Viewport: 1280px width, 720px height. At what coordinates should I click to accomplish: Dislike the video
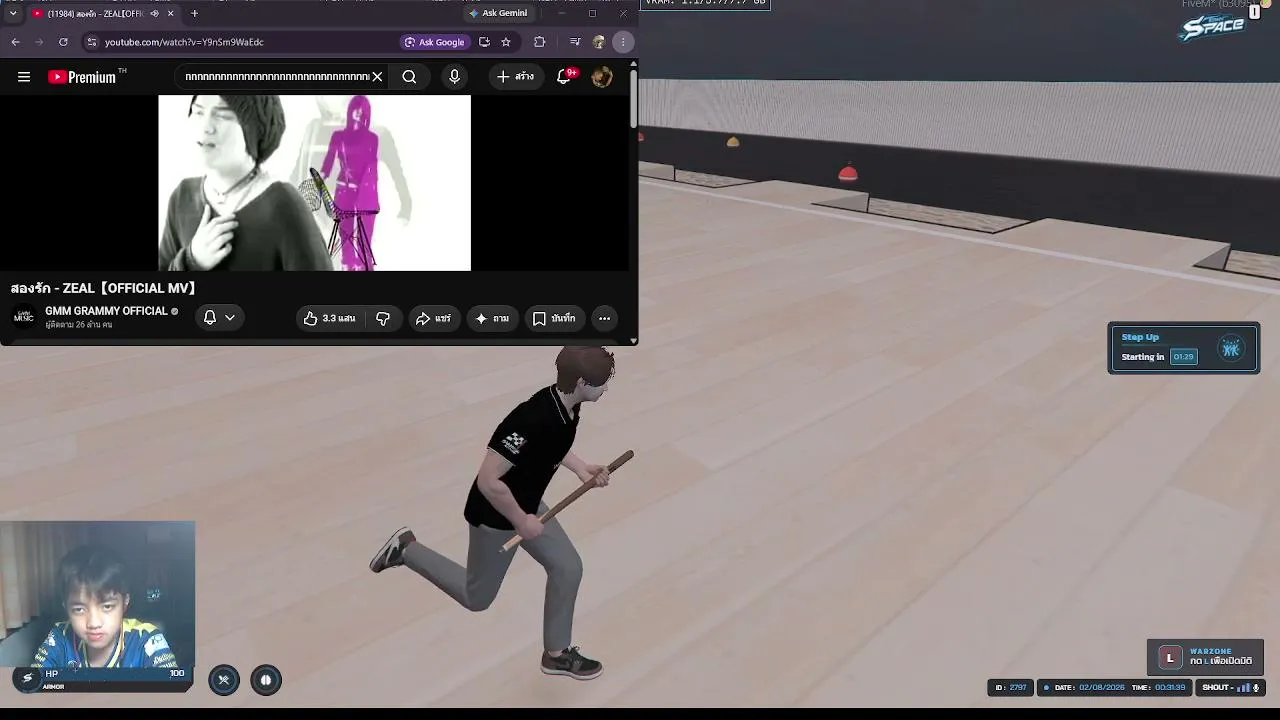pos(383,318)
